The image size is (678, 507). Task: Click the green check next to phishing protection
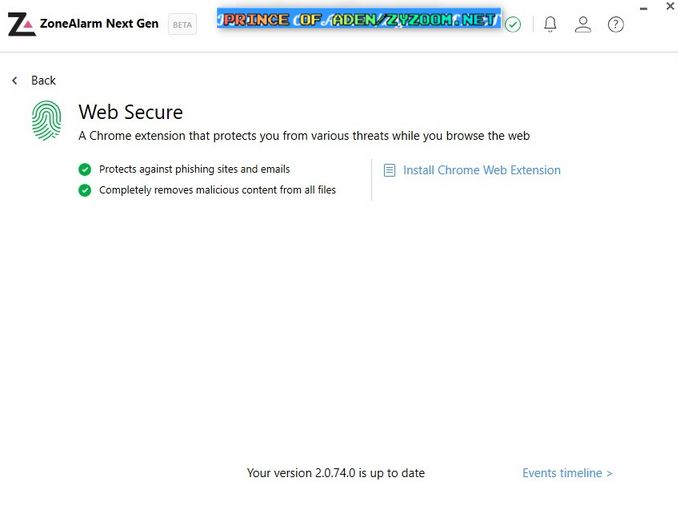click(x=85, y=169)
